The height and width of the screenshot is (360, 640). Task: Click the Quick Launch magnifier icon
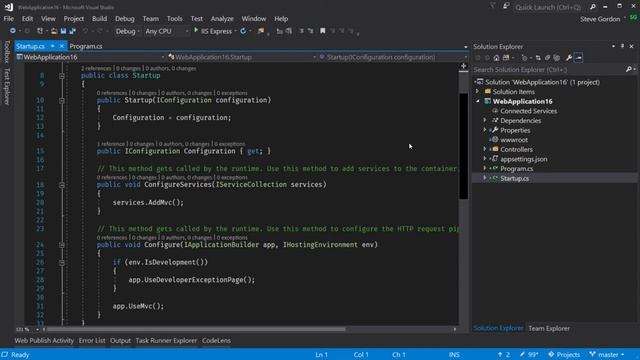[x=592, y=7]
